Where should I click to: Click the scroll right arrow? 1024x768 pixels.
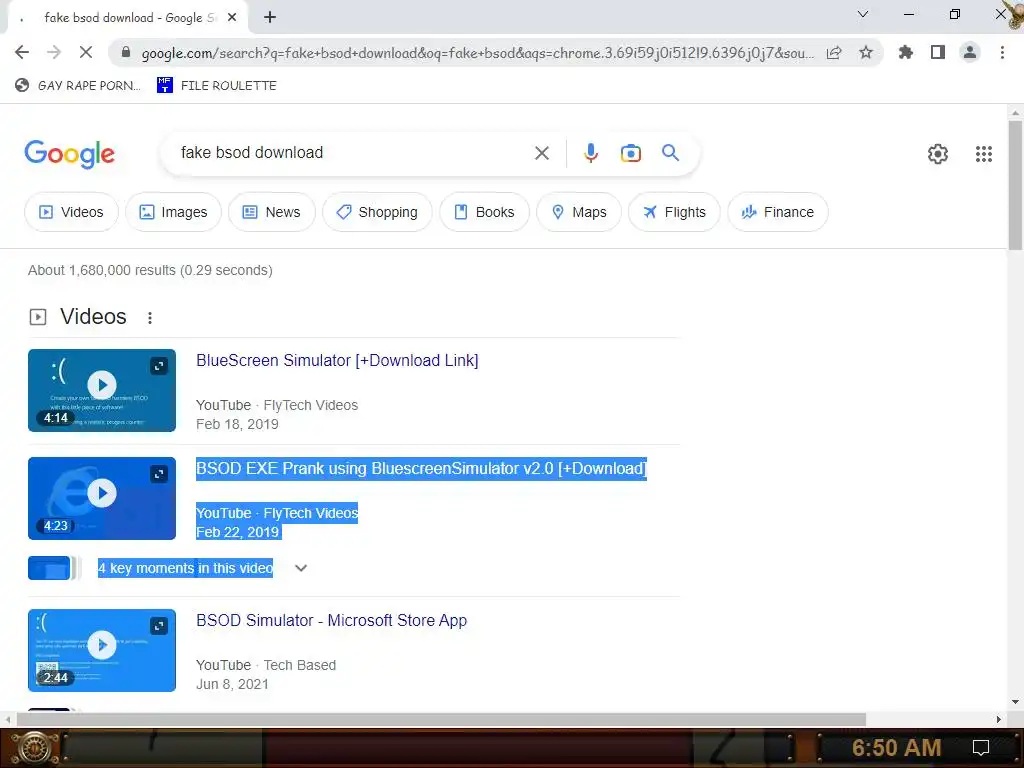pyautogui.click(x=999, y=720)
